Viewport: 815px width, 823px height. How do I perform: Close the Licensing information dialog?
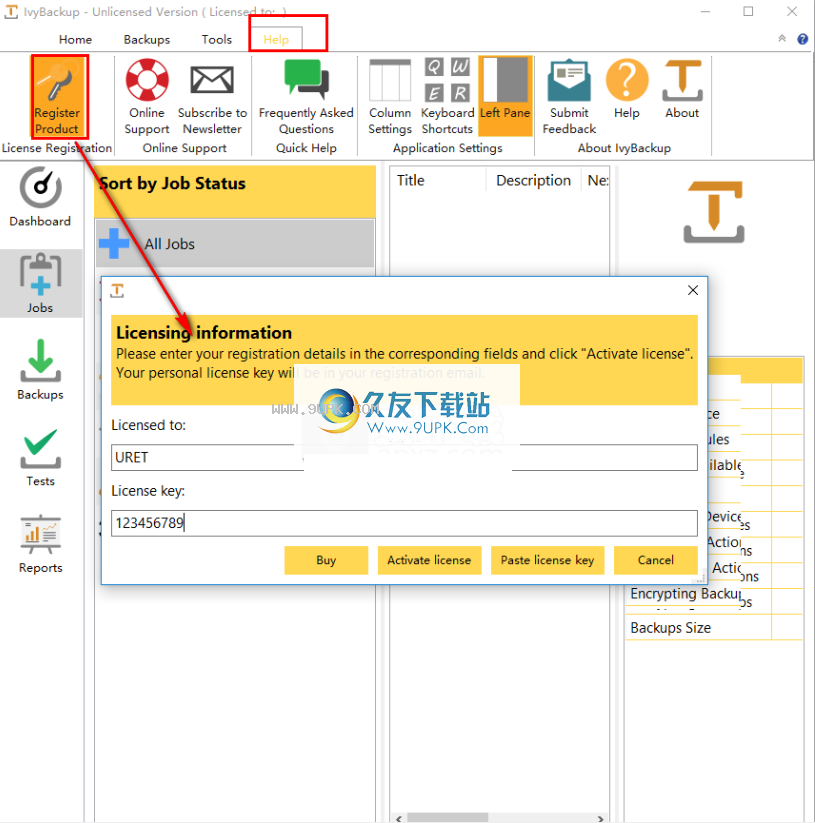click(x=693, y=290)
